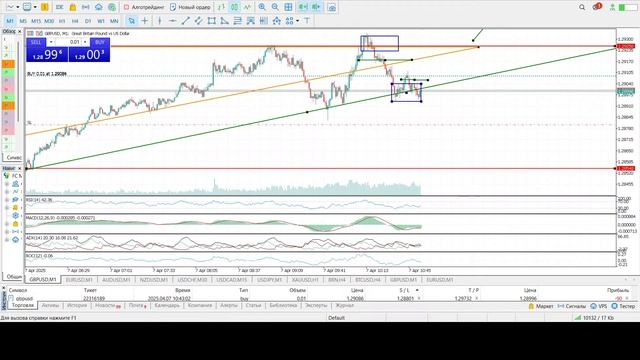Select the rectangle drawing tool
Screen dimensions: 640x360
tap(211, 20)
